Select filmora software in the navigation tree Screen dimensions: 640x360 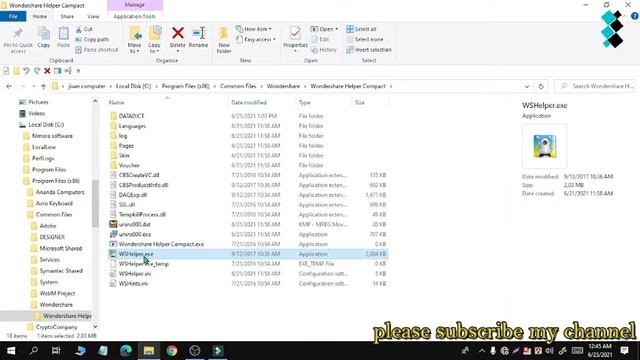click(x=52, y=136)
